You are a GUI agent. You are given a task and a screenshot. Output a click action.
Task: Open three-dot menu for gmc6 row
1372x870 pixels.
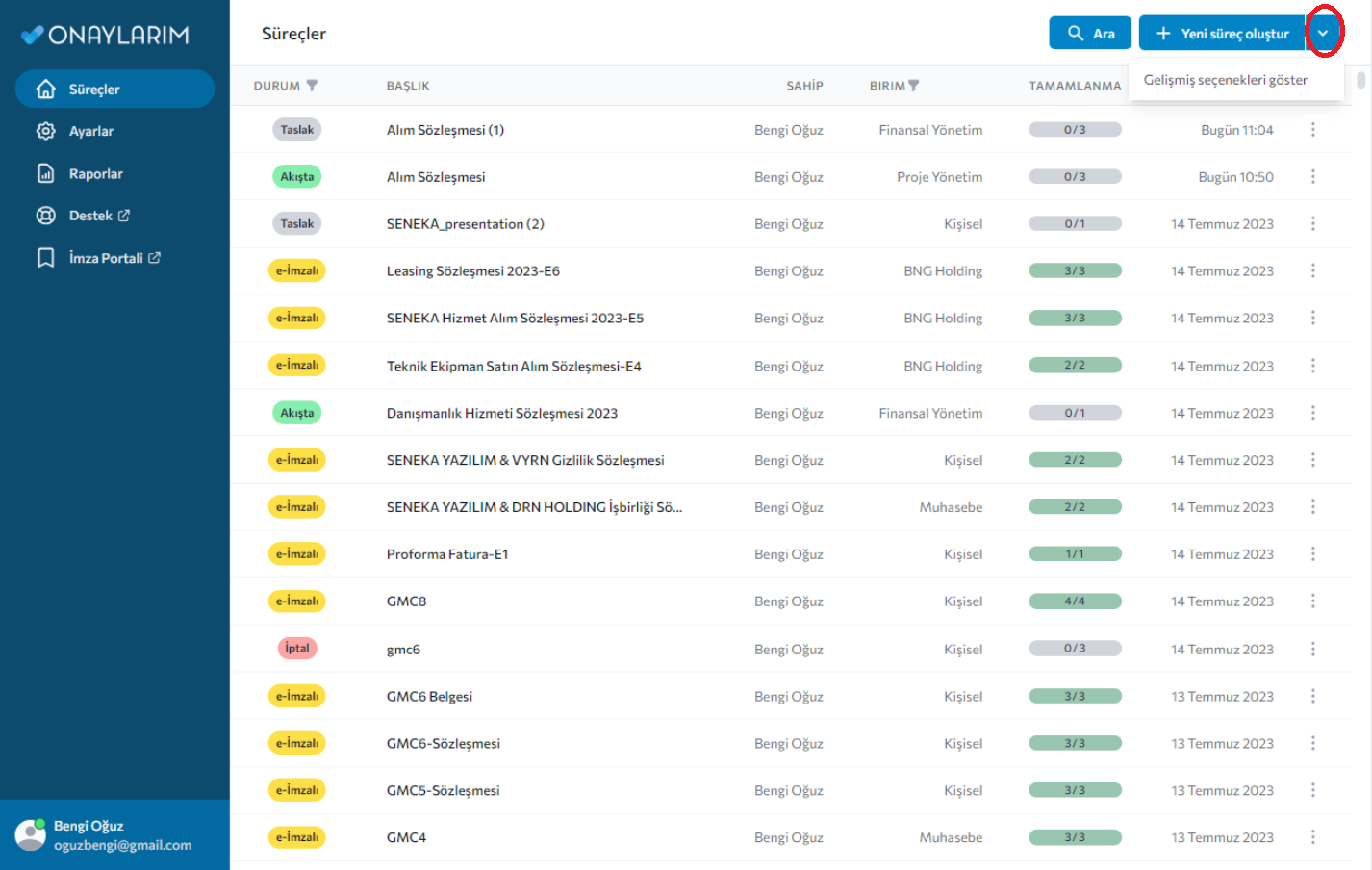pos(1312,650)
